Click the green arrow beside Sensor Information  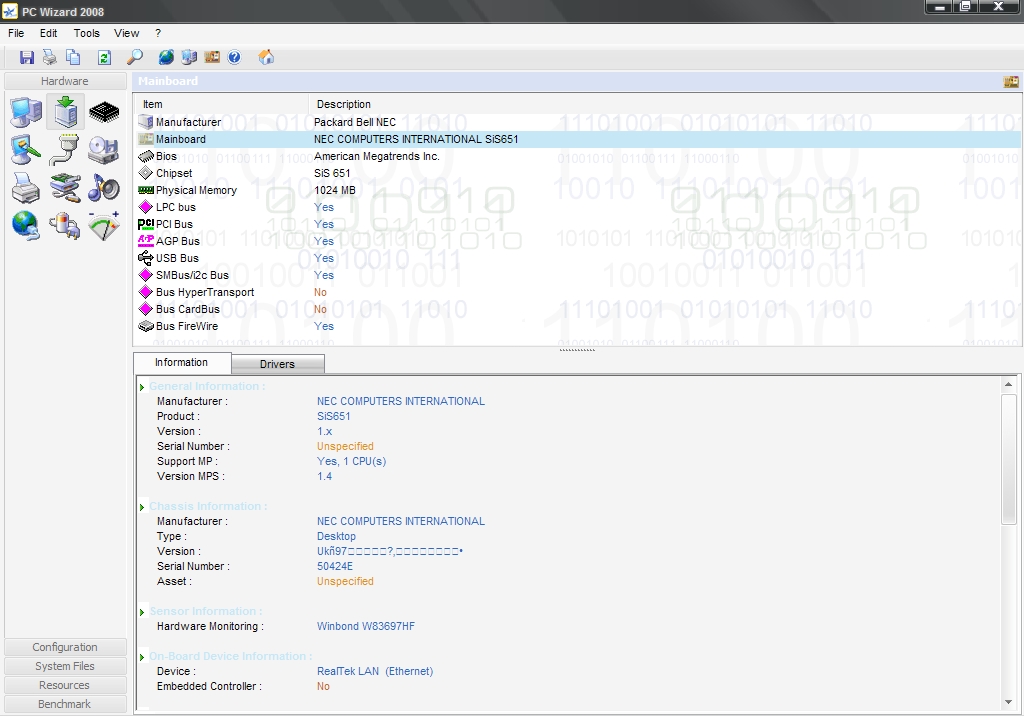[142, 612]
